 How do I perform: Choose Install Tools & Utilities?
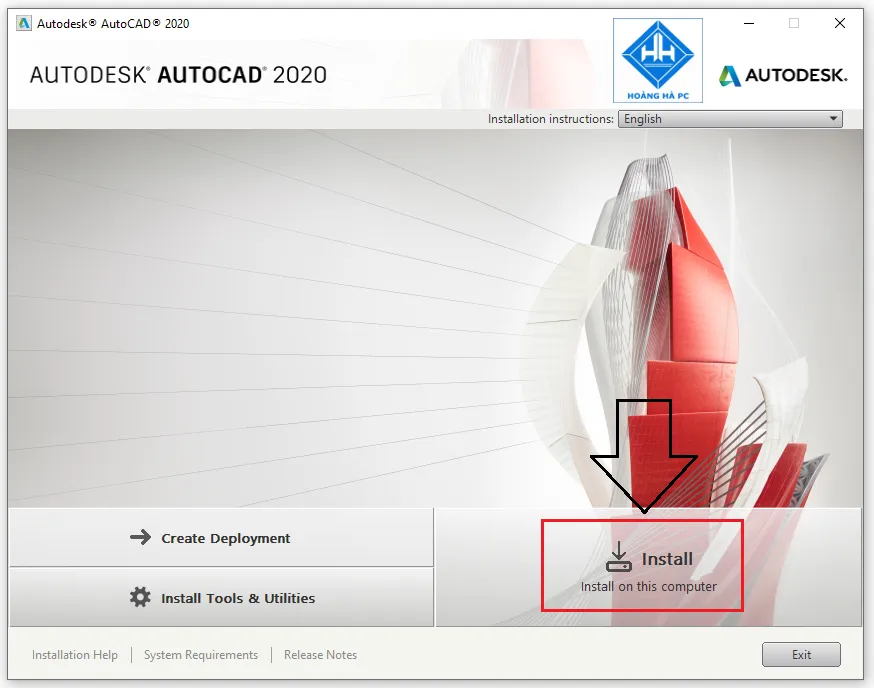238,598
